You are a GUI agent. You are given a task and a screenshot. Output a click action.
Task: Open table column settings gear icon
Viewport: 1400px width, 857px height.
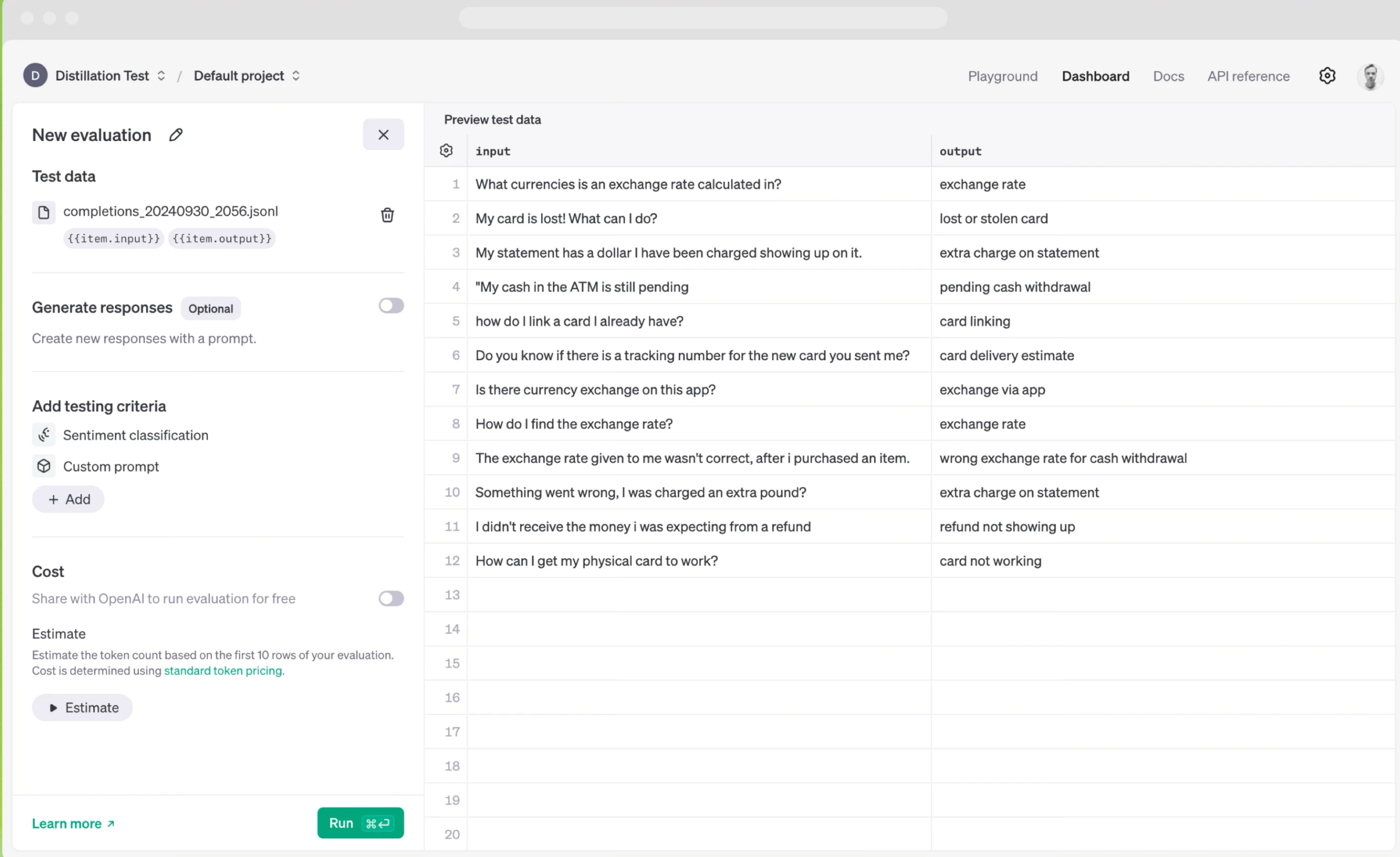click(x=446, y=151)
